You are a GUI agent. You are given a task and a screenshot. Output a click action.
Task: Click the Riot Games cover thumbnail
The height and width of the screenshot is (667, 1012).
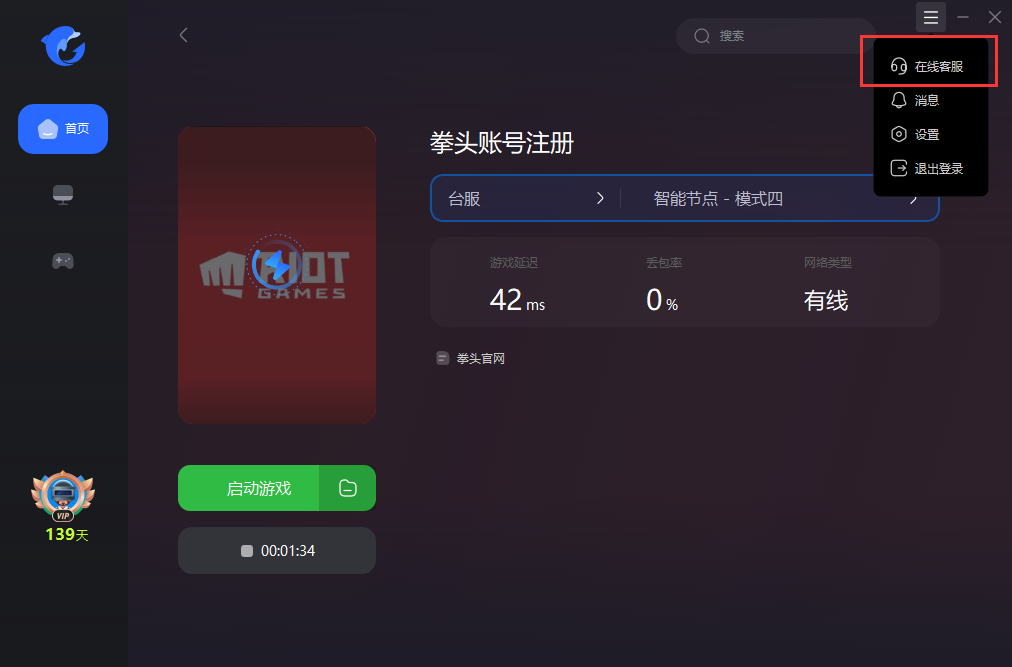277,275
